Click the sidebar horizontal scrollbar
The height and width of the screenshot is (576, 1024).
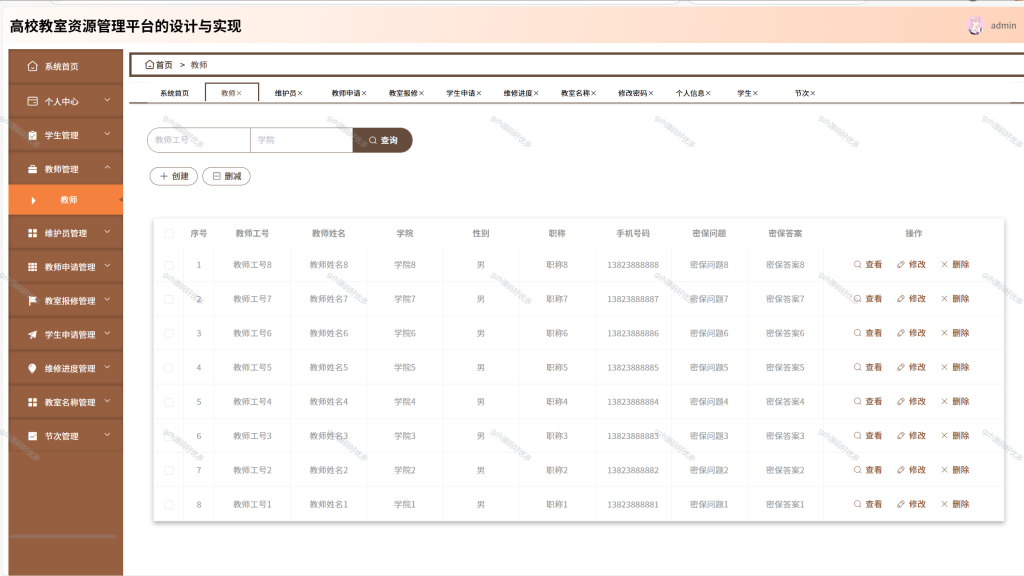(63, 536)
